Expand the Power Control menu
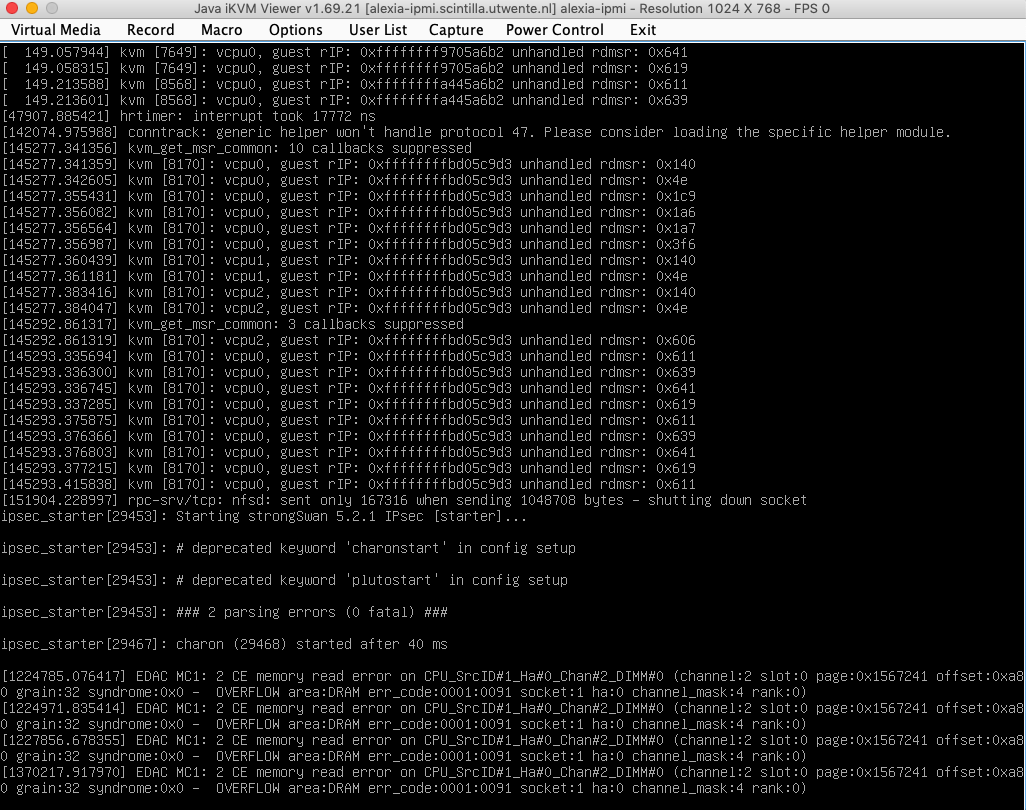The height and width of the screenshot is (810, 1026). coord(554,30)
